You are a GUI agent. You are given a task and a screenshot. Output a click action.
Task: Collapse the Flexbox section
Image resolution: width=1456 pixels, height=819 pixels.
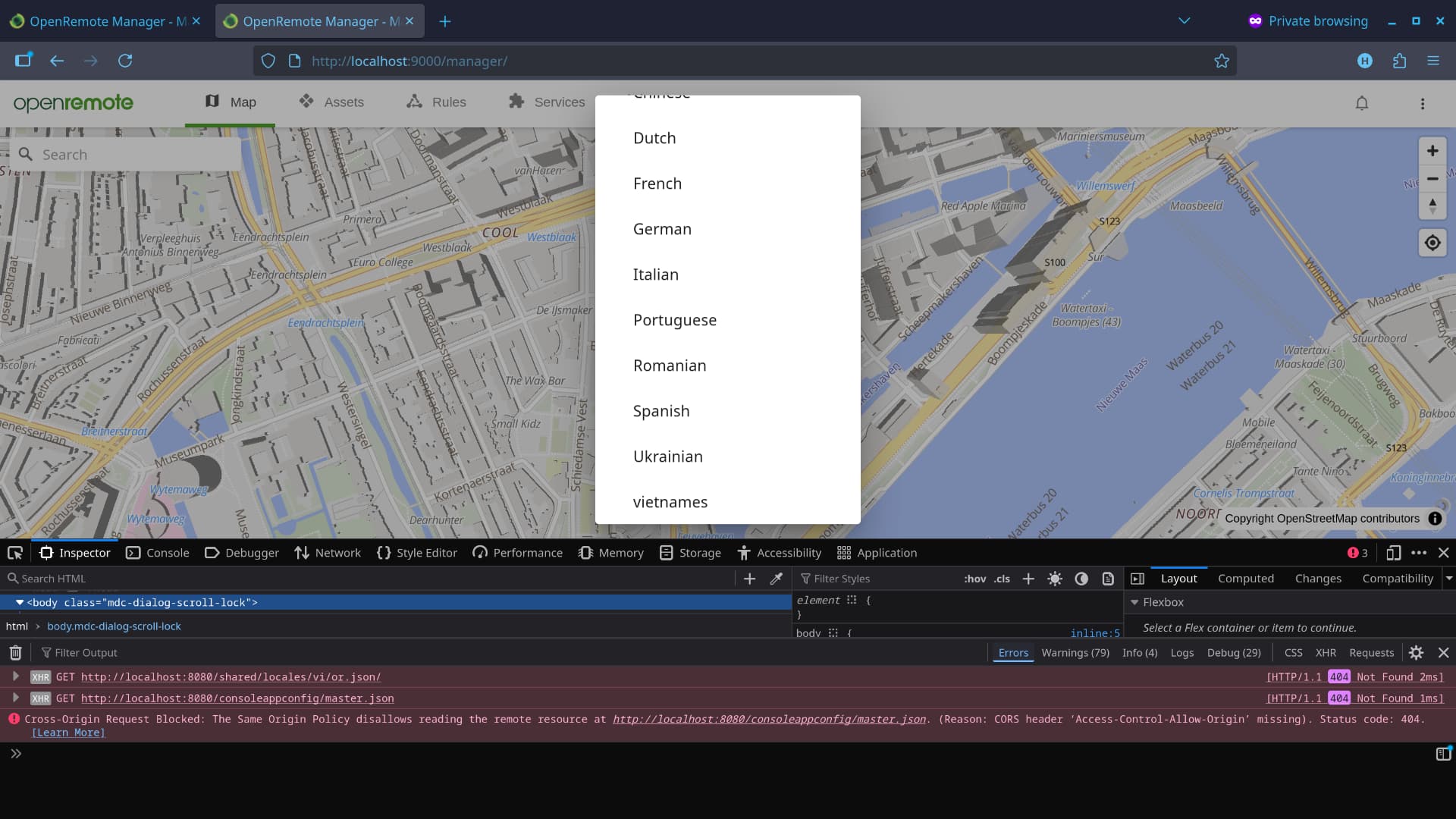pyautogui.click(x=1135, y=602)
